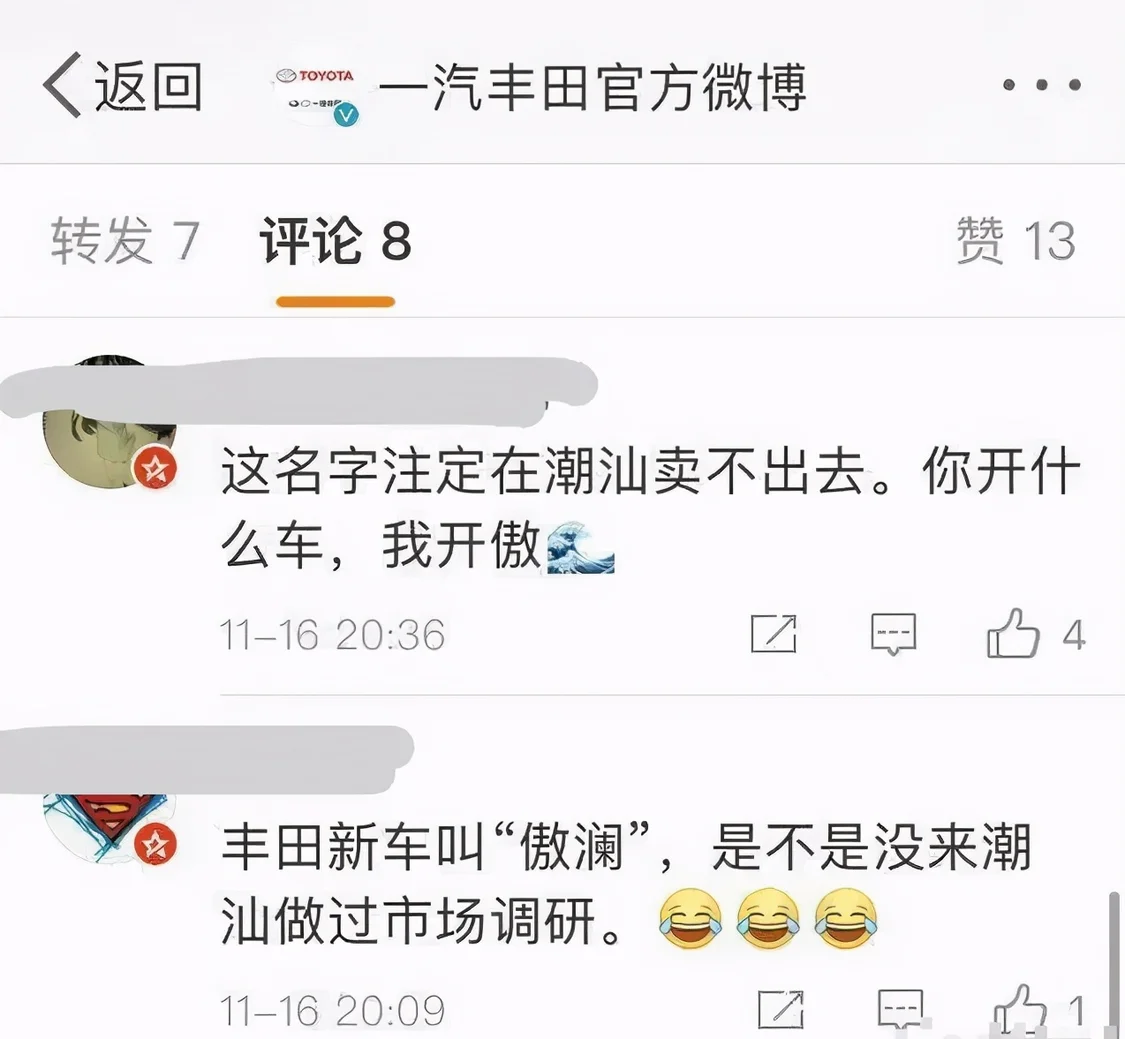The width and height of the screenshot is (1125, 1039).
Task: Open the 赞 13 likes tab
Action: 1016,240
